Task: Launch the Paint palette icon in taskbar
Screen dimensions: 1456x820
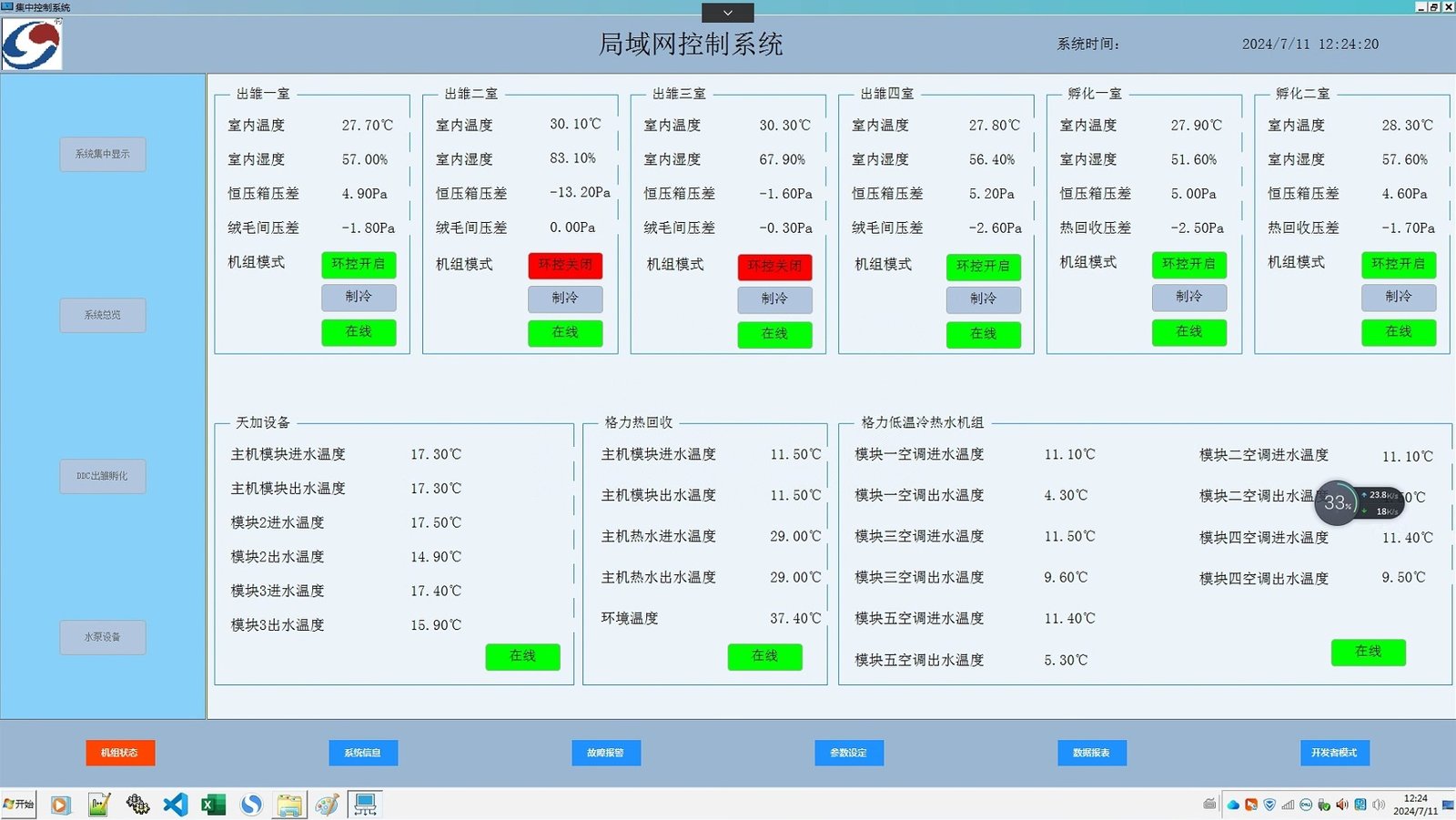Action: [x=327, y=805]
